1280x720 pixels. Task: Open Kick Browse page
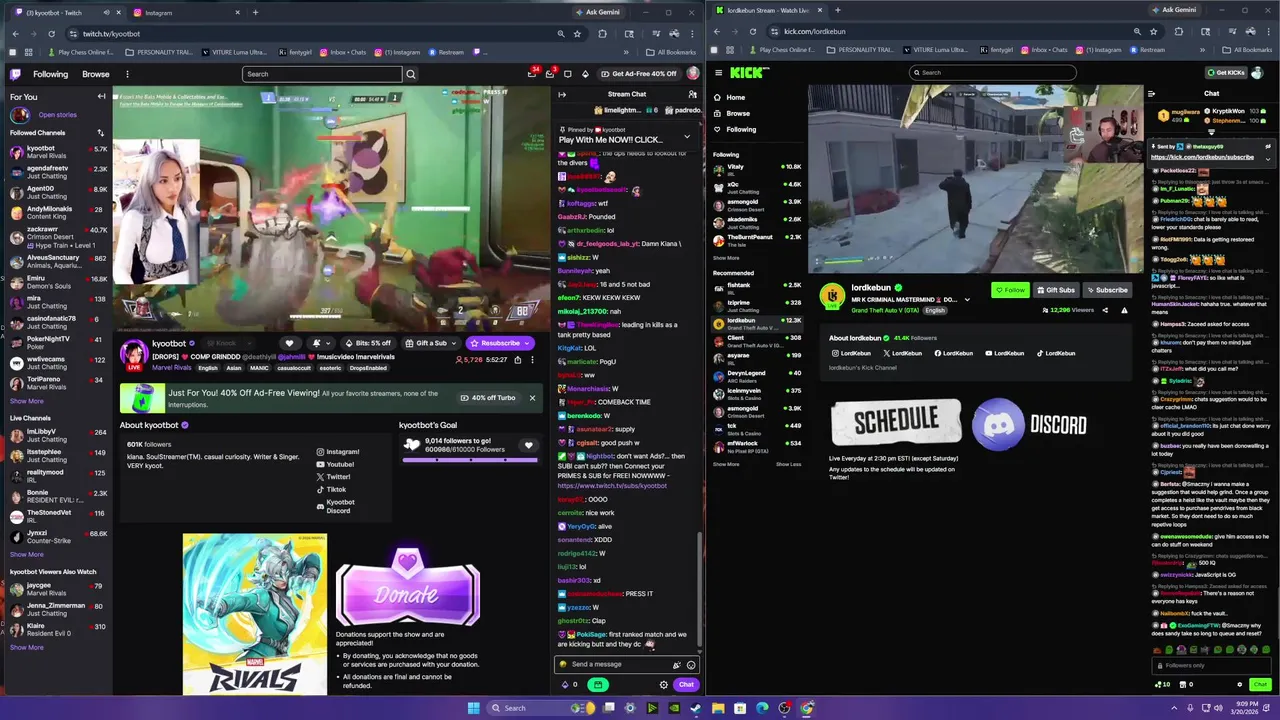pos(738,114)
